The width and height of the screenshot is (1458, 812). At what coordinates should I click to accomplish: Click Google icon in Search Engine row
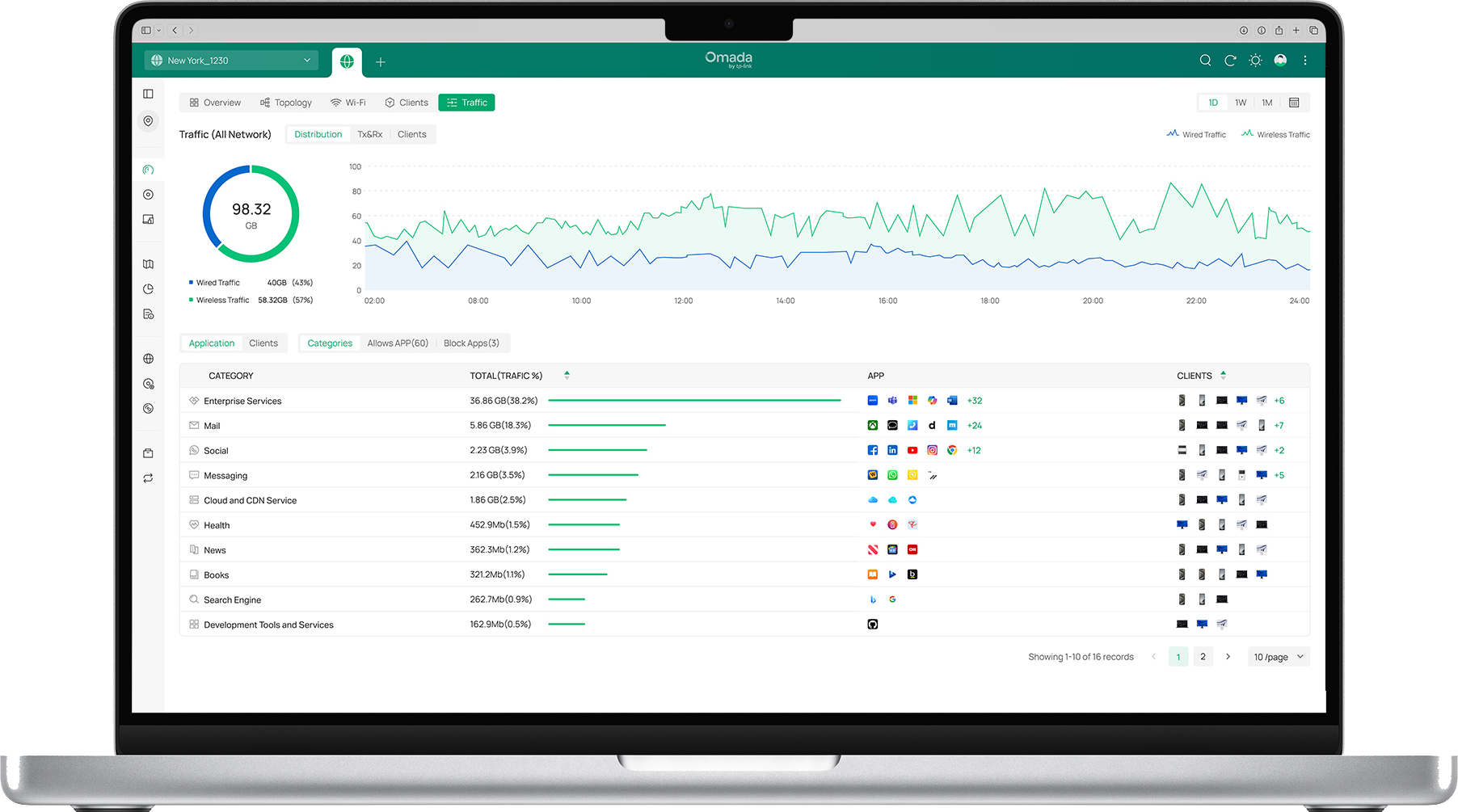tap(892, 600)
